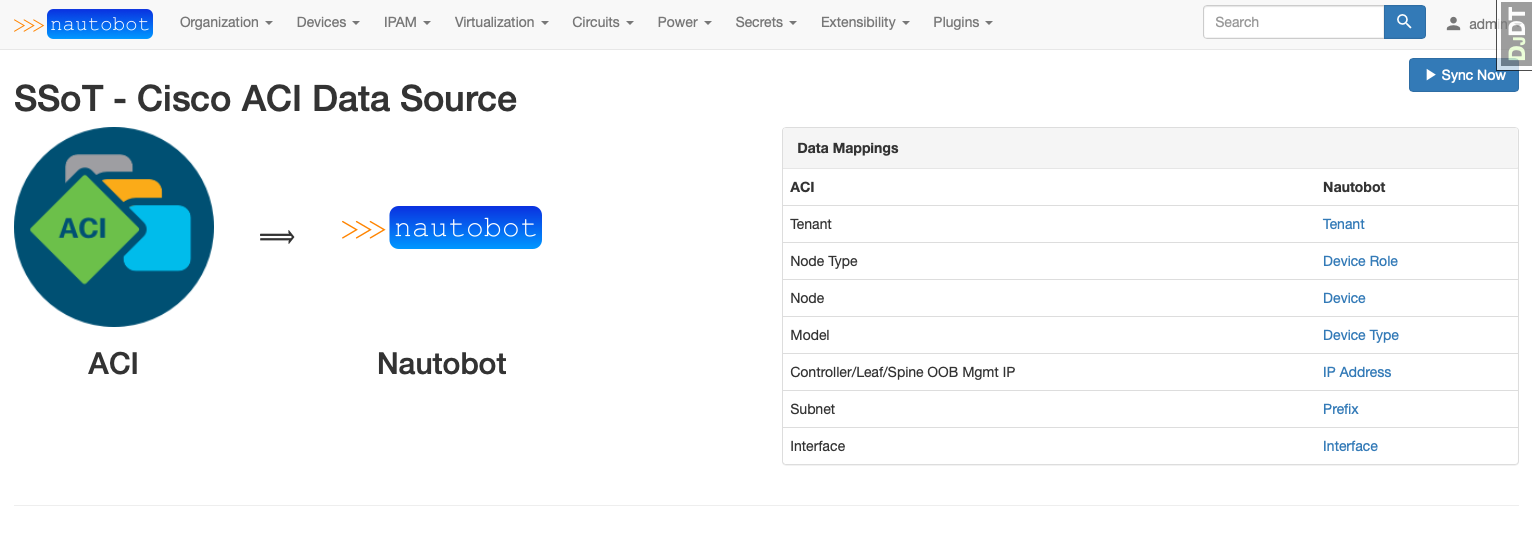Open the Circuits menu

pyautogui.click(x=603, y=22)
